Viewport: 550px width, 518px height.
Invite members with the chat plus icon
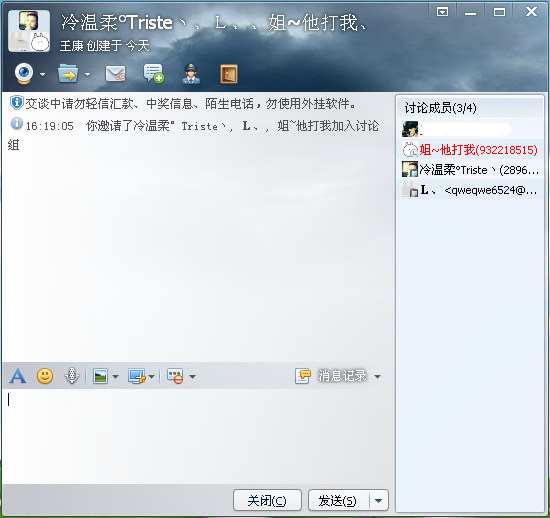tap(153, 74)
